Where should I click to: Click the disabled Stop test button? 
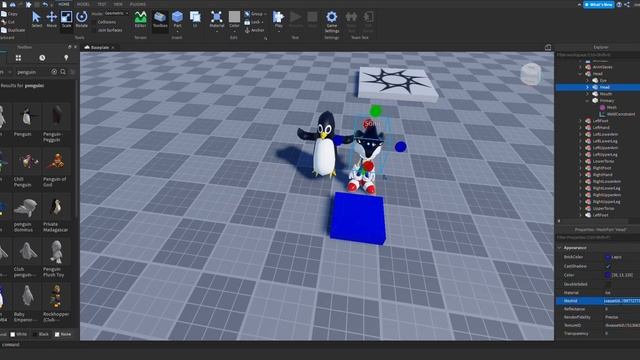pos(312,19)
